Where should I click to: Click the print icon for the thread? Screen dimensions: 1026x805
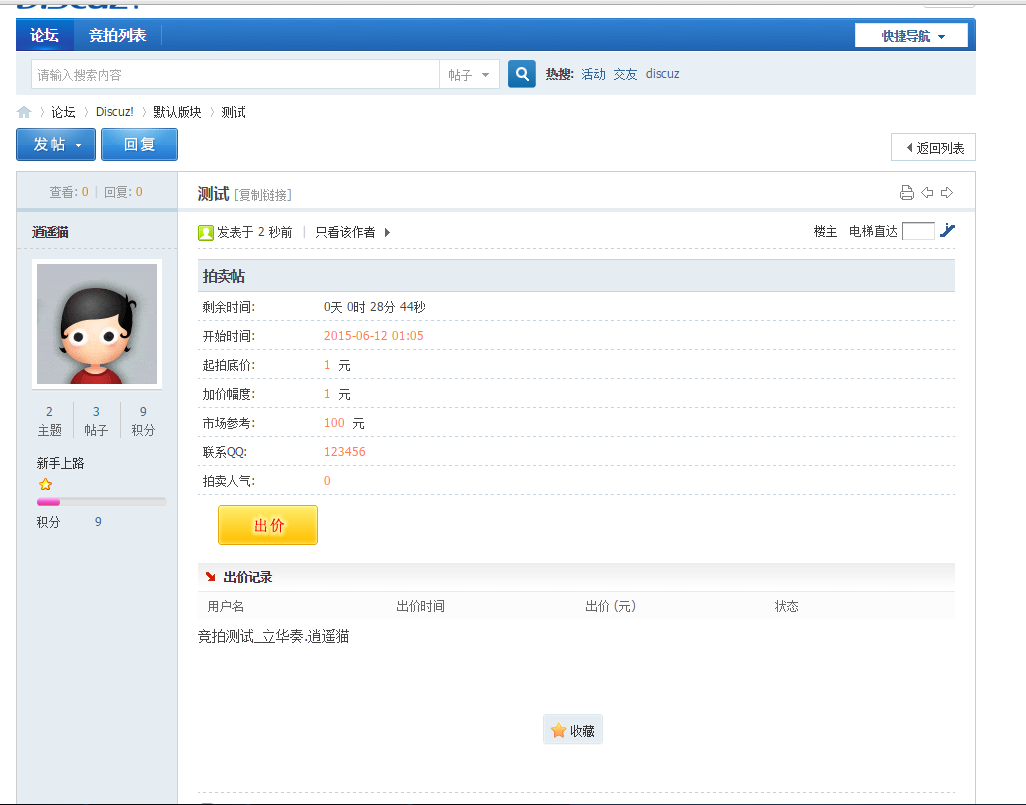coord(906,192)
